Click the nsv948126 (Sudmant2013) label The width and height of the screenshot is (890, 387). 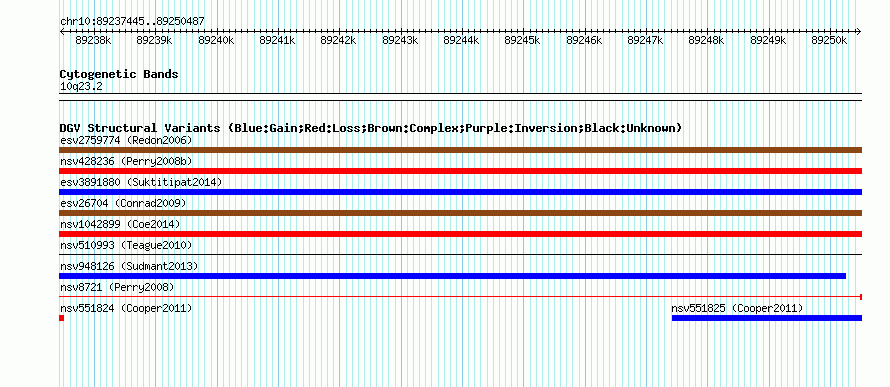[x=129, y=266]
